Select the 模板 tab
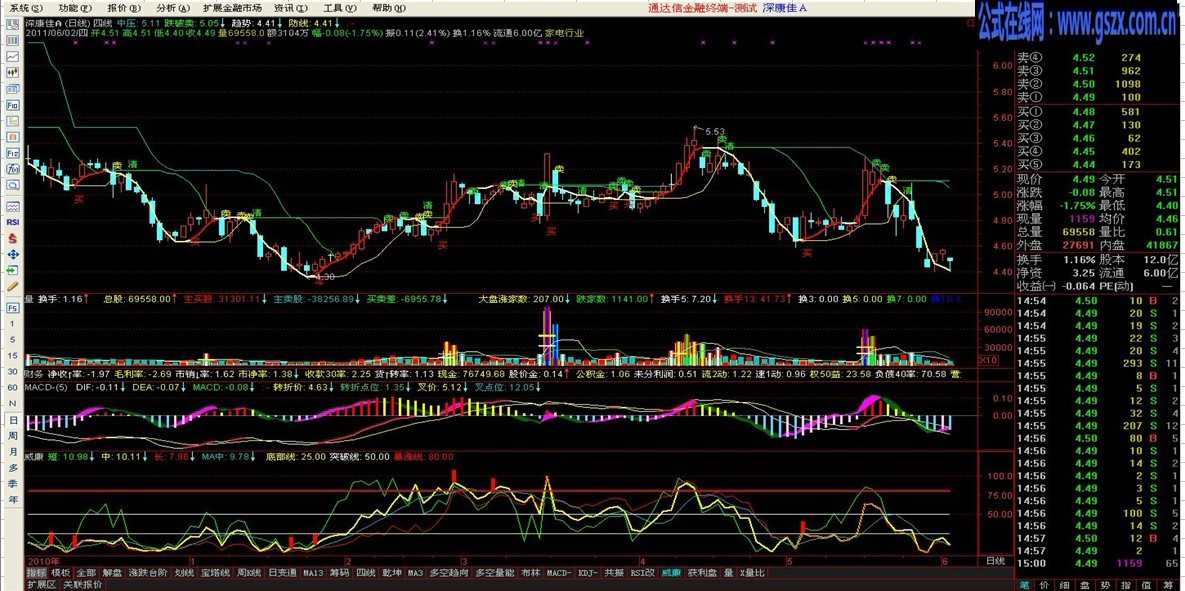Screen dimensions: 1185x591 pos(61,572)
